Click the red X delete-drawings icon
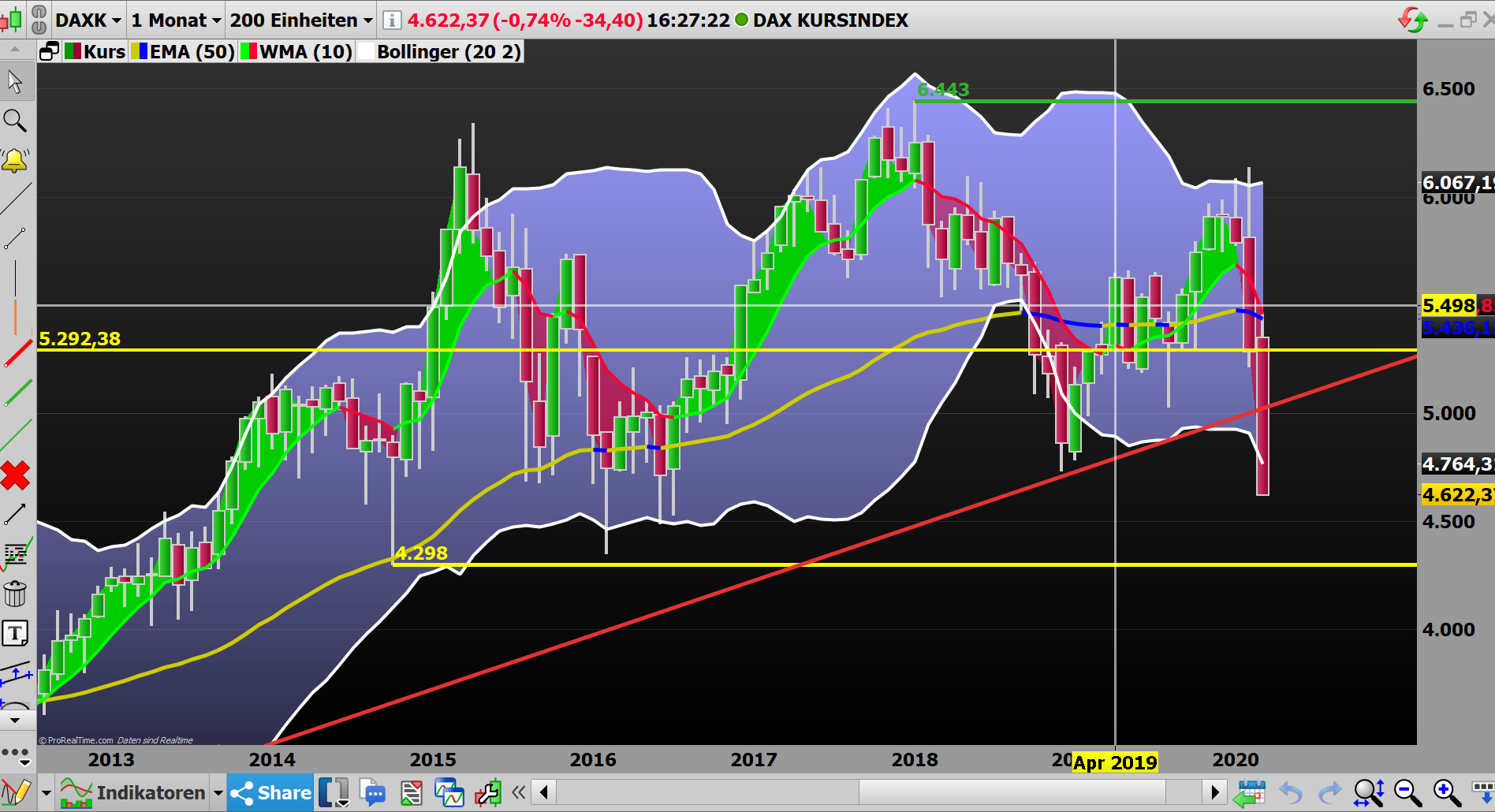Image resolution: width=1495 pixels, height=812 pixels. pos(16,476)
